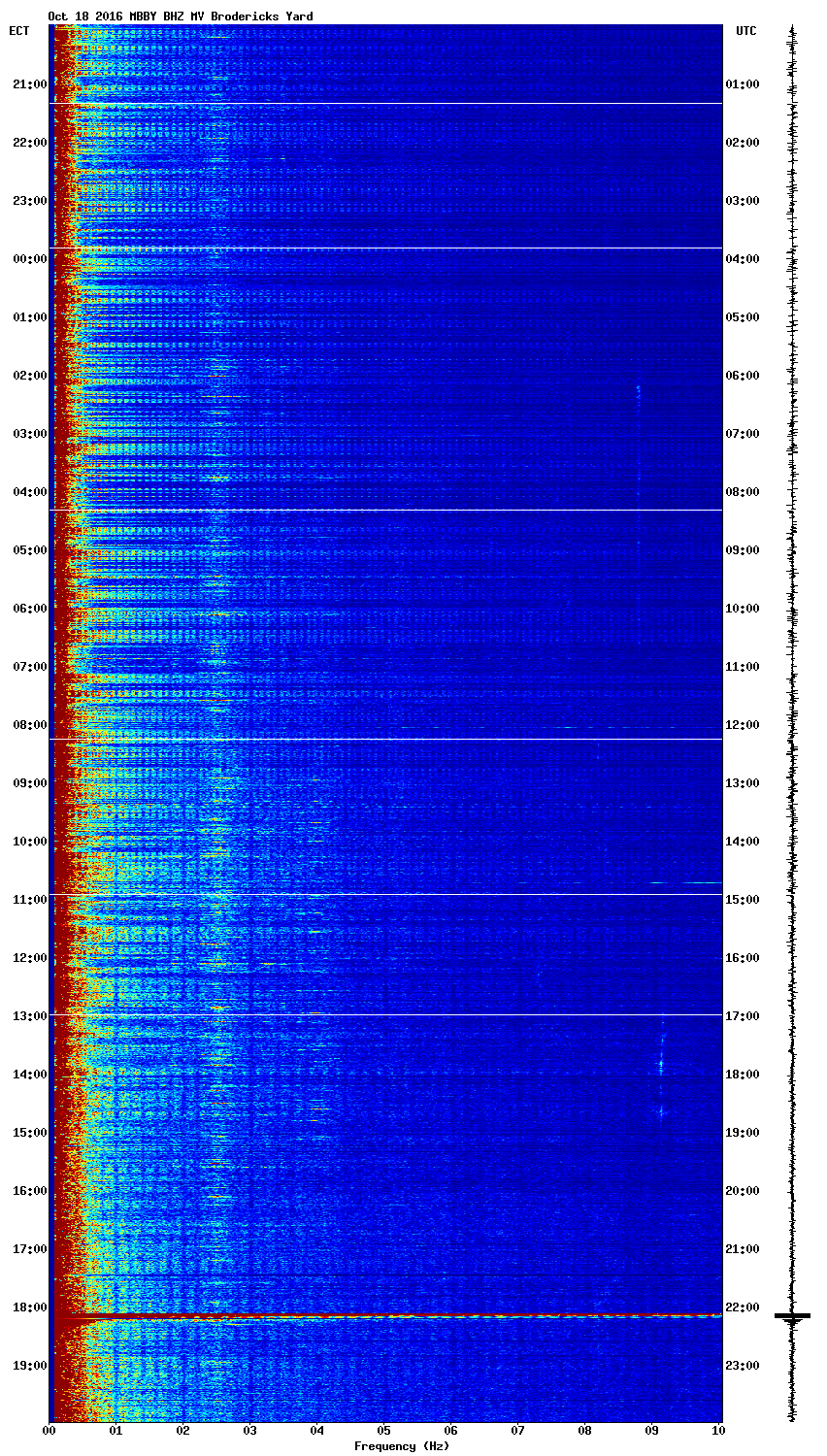Select the 17:00 label on ECT axis
827x1456 pixels.
29,1249
